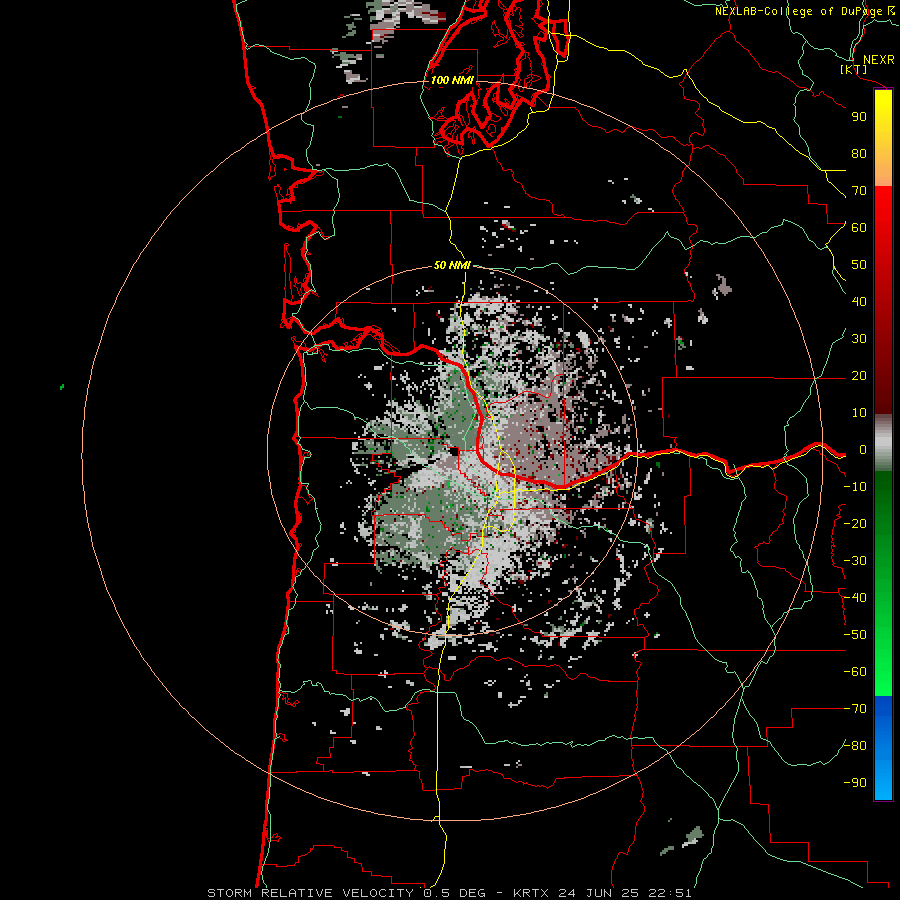900x900 pixels.
Task: Select the 80 value on the velocity scale
Action: pyautogui.click(x=859, y=153)
